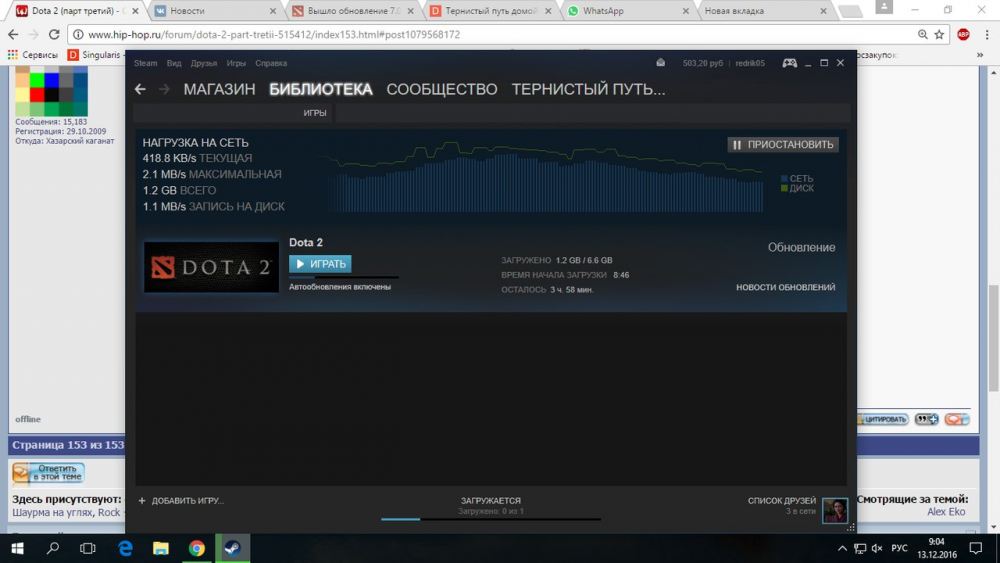The height and width of the screenshot is (563, 1000).
Task: Open БИБЛИОТЕКА section in Steam
Action: tap(321, 89)
